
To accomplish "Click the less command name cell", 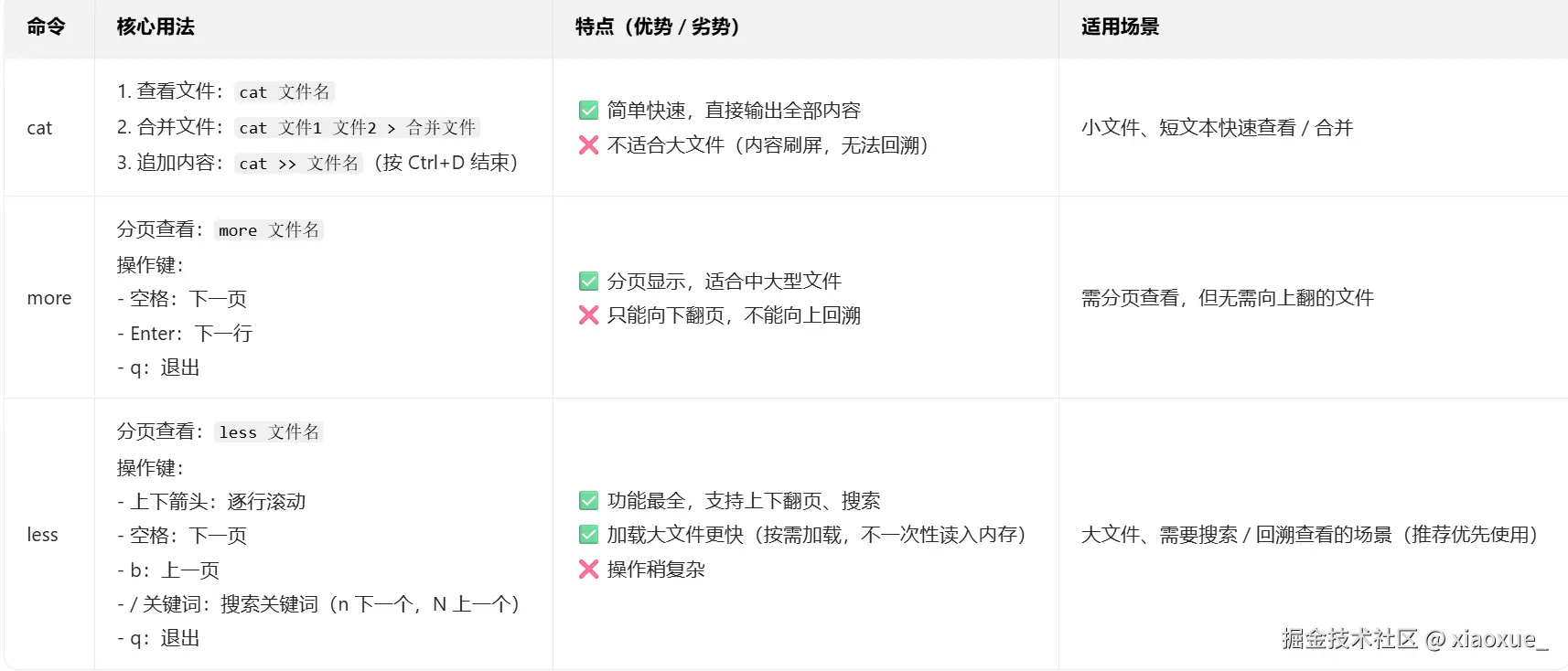I will pos(42,535).
